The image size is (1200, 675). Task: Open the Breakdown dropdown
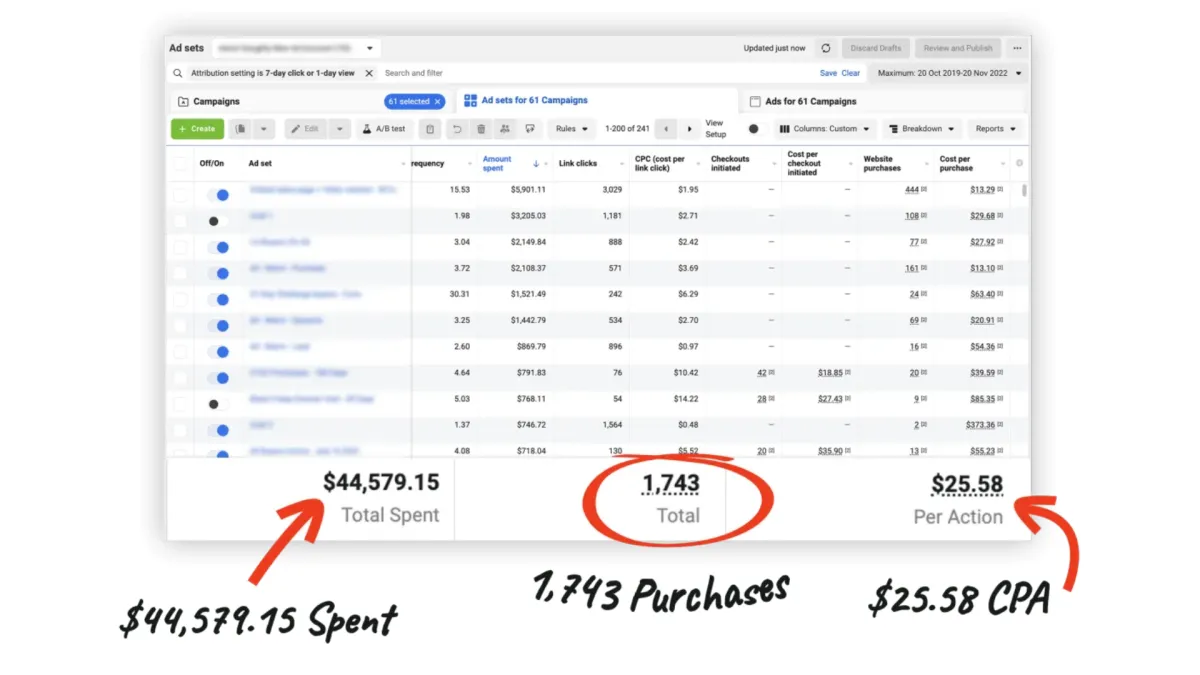pyautogui.click(x=922, y=129)
